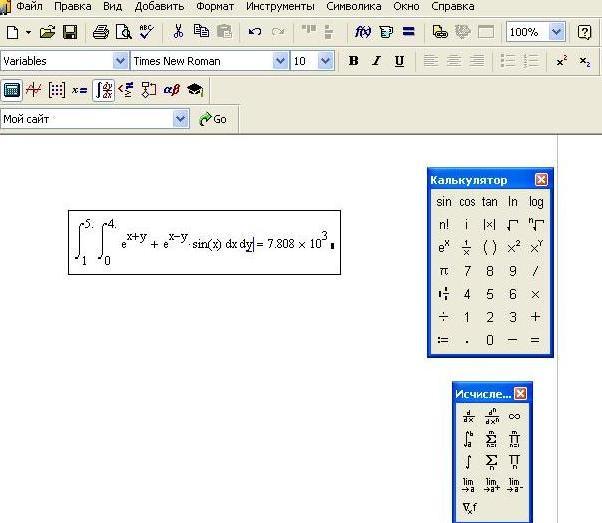Open the Формат menu
The height and width of the screenshot is (523, 602).
[x=215, y=7]
